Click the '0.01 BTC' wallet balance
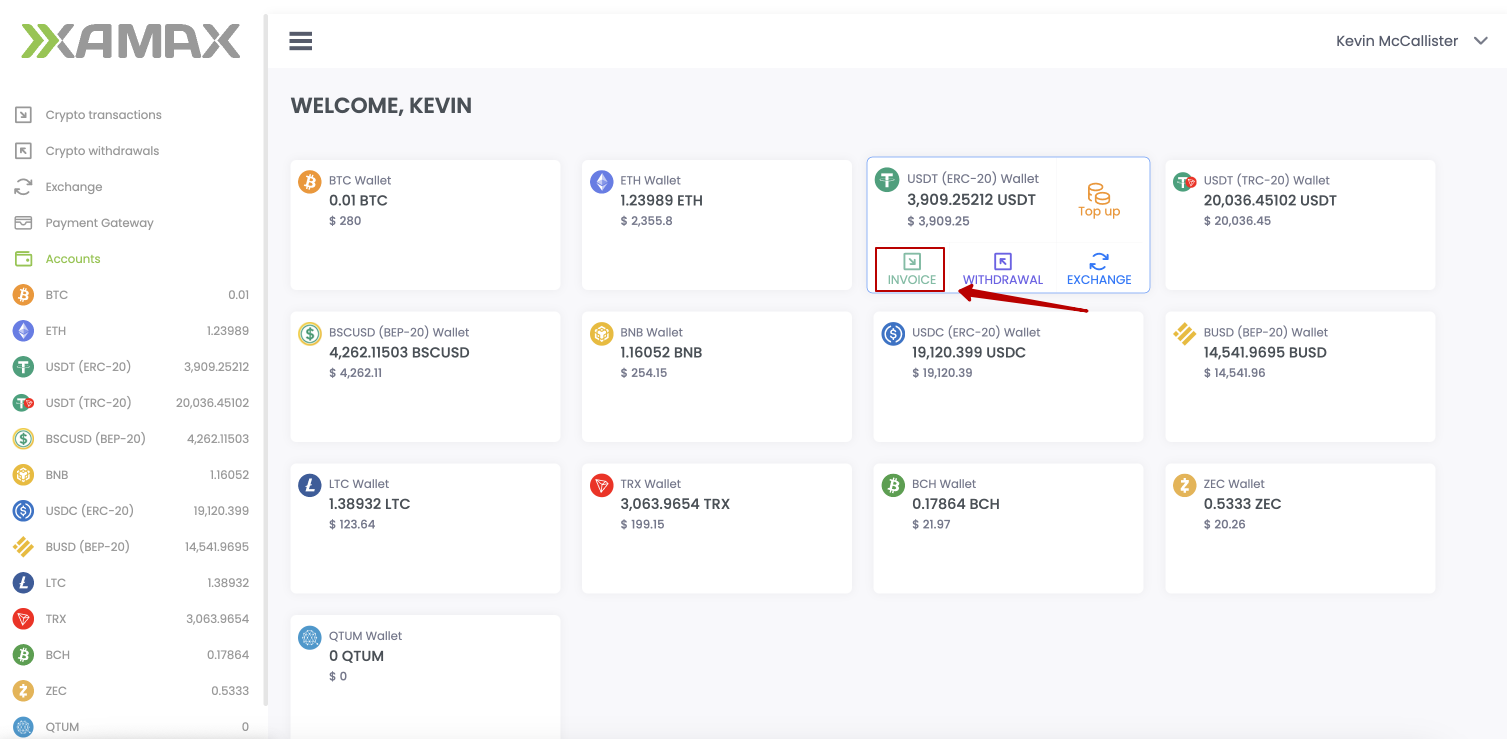 [x=358, y=200]
